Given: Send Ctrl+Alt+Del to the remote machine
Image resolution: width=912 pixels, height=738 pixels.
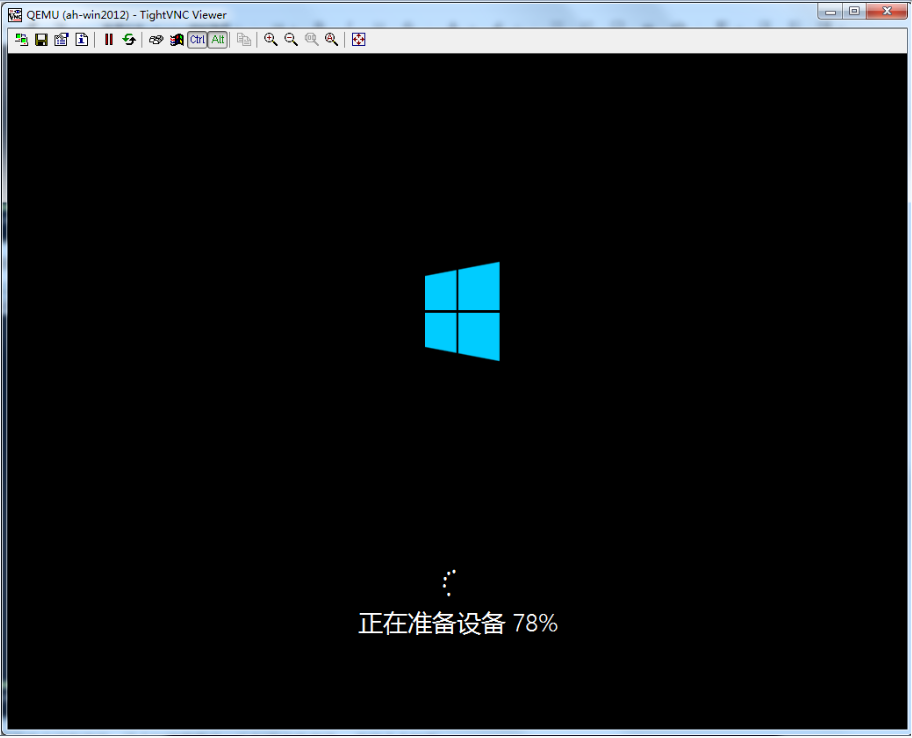Looking at the screenshot, I should pyautogui.click(x=156, y=40).
